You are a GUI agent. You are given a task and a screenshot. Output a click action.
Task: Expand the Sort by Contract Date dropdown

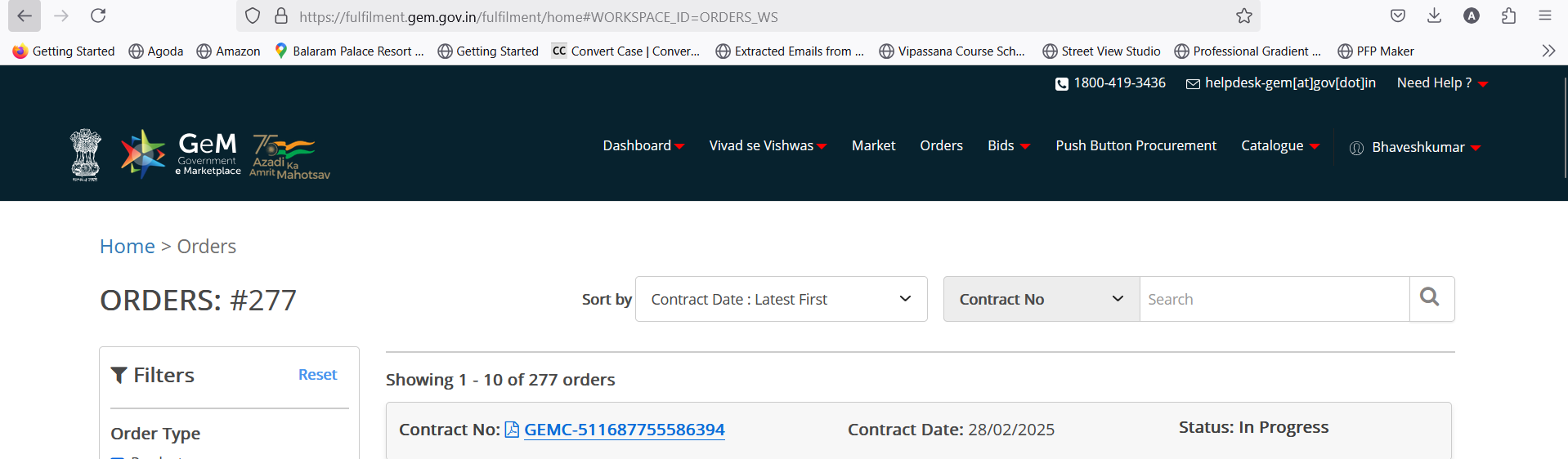[x=781, y=299]
